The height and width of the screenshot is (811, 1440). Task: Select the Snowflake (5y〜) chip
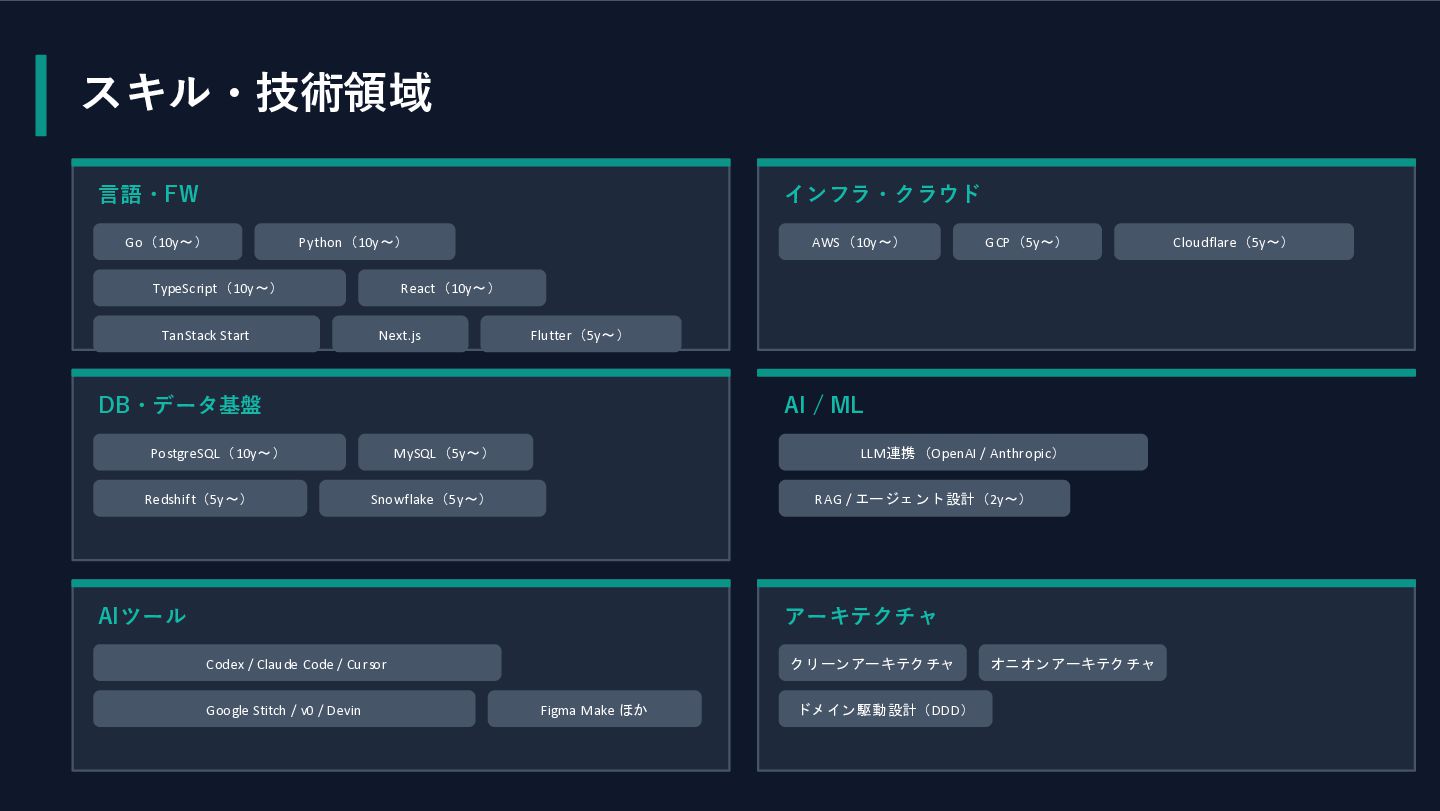point(432,498)
